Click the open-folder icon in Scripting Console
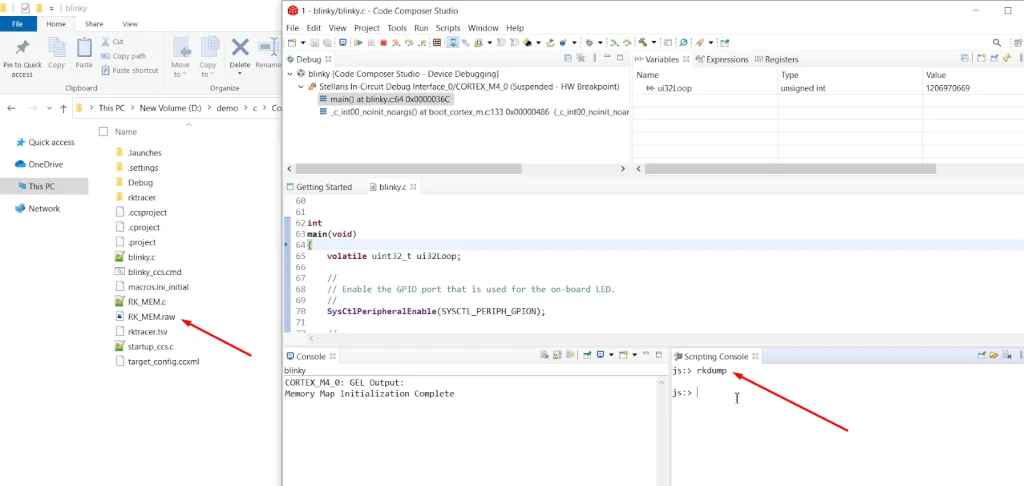This screenshot has height=486, width=1024. [993, 355]
